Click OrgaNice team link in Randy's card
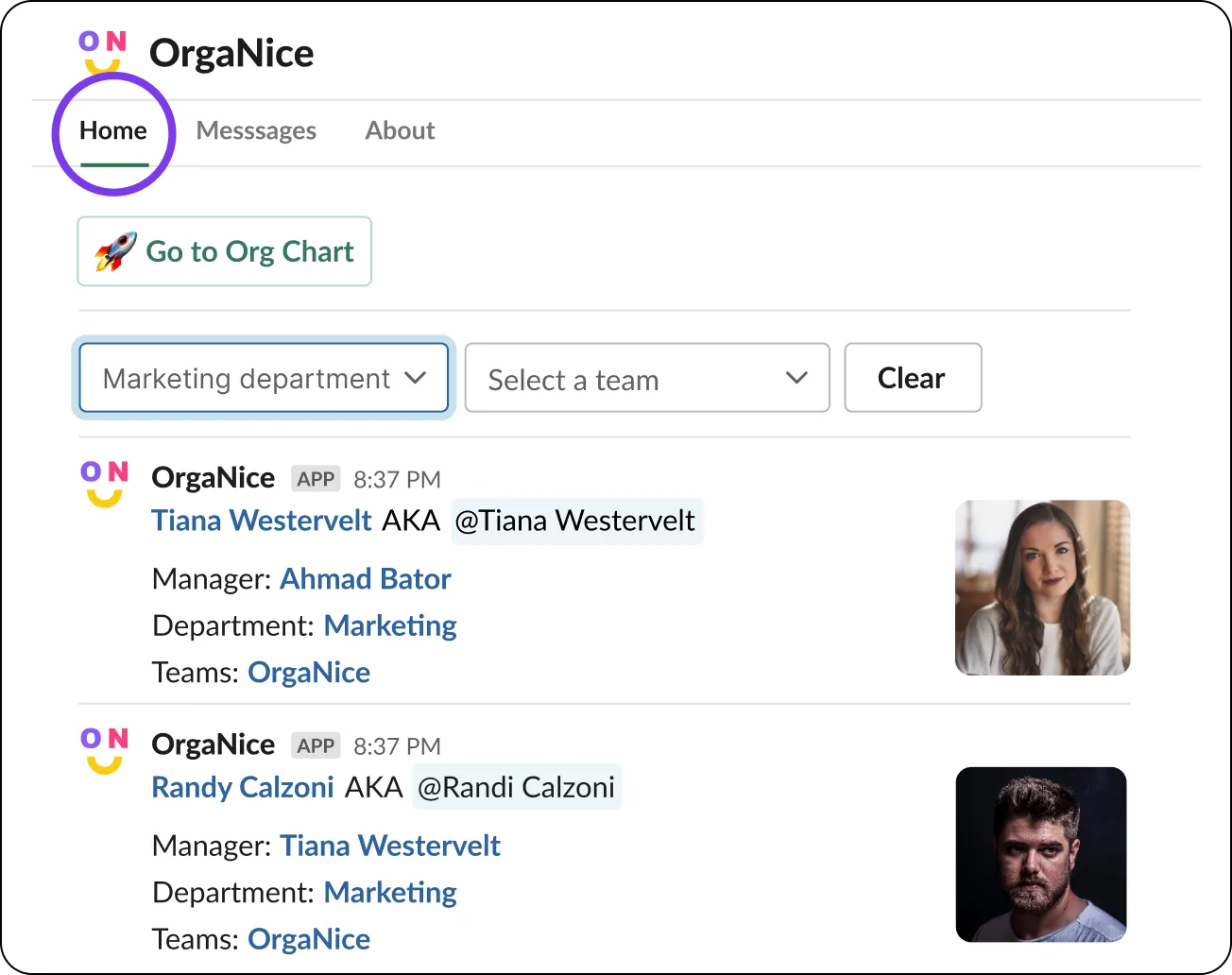 (x=309, y=939)
